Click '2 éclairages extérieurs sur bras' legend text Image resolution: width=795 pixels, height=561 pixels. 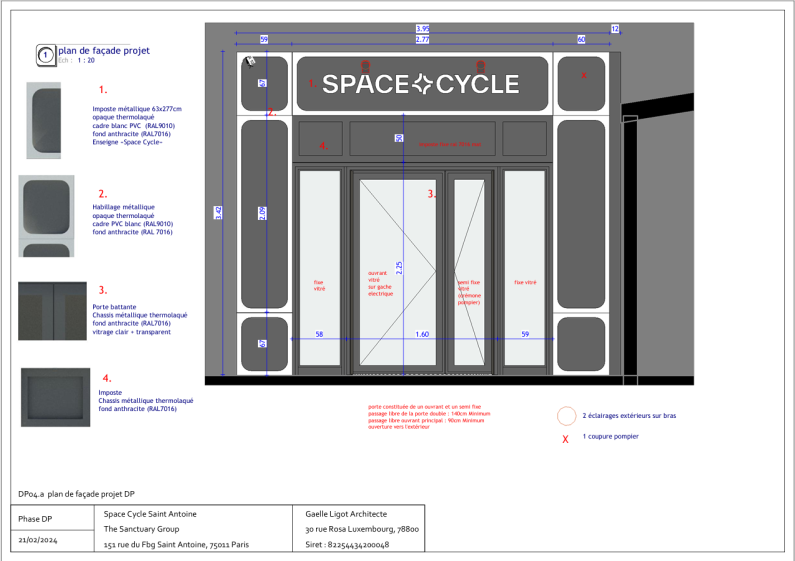(629, 416)
